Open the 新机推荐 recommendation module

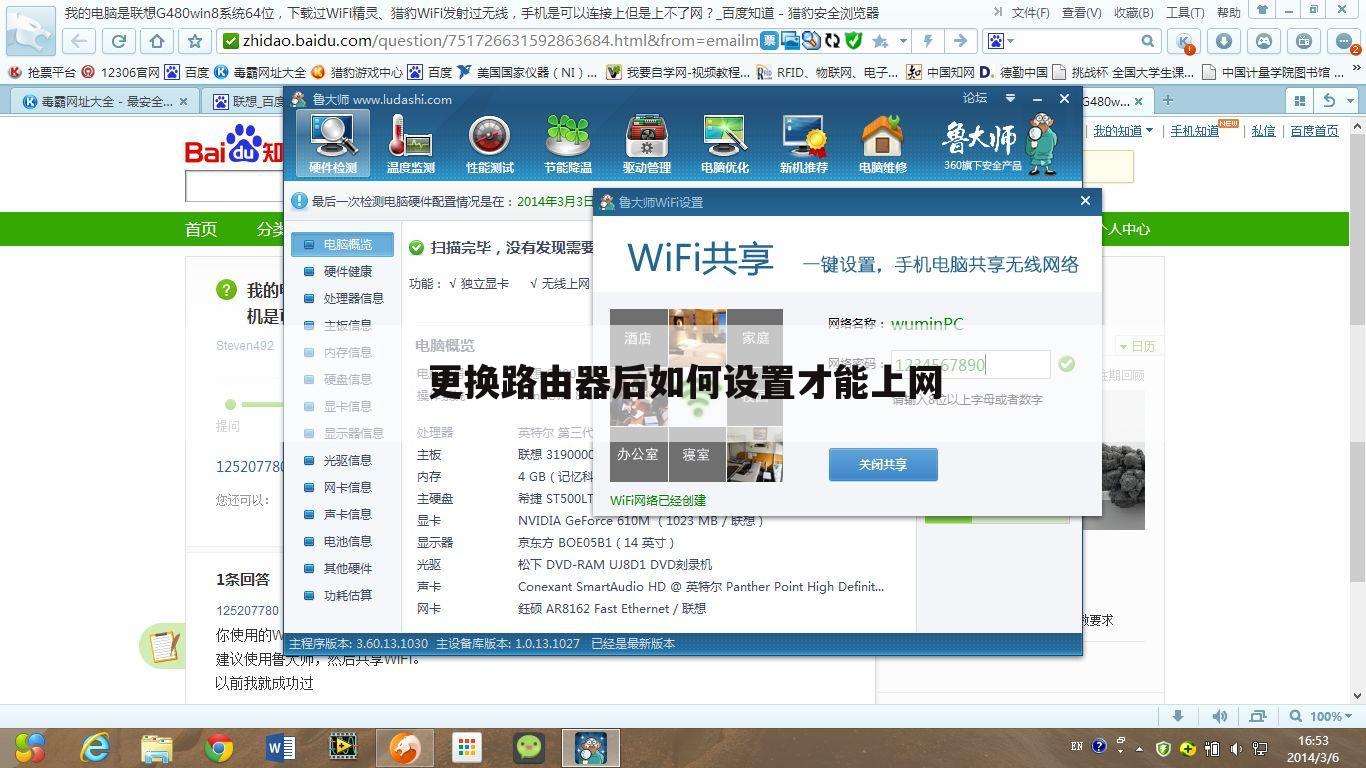803,143
